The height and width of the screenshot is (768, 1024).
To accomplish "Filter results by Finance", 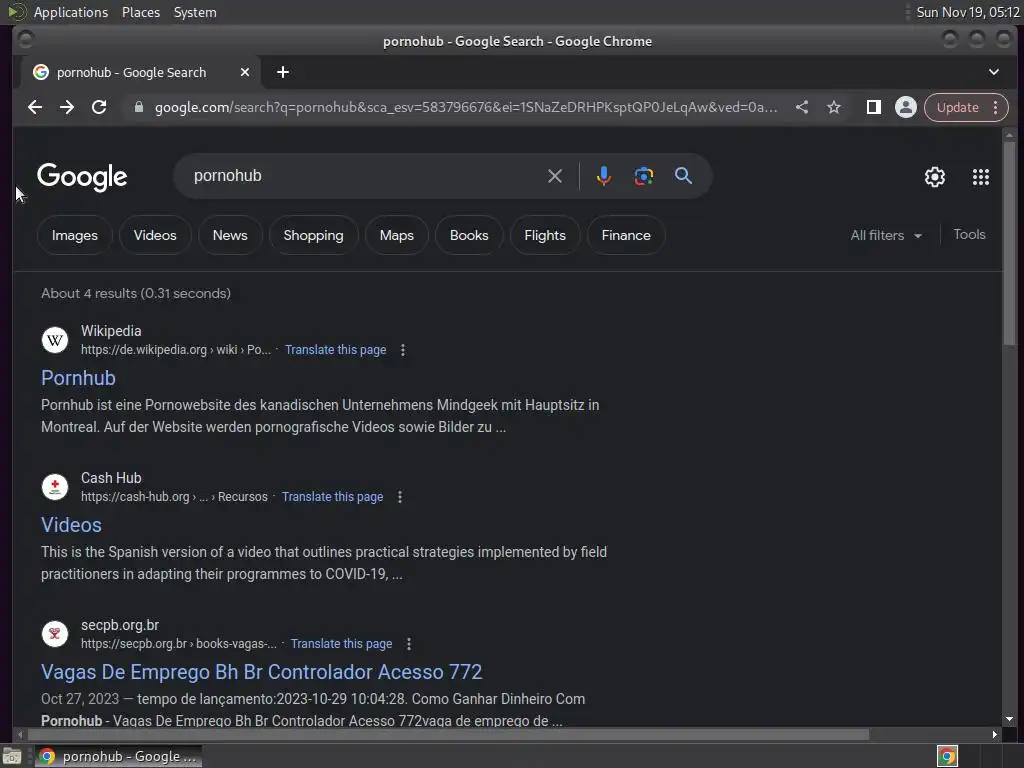I will [x=626, y=235].
